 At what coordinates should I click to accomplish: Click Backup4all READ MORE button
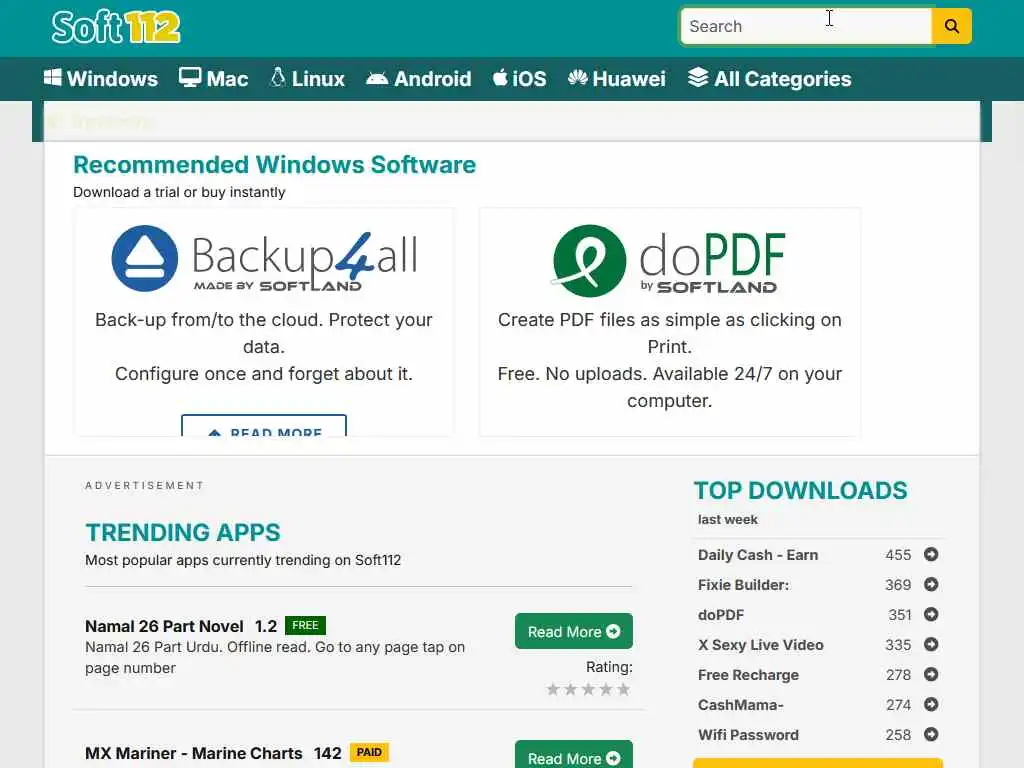(x=264, y=426)
